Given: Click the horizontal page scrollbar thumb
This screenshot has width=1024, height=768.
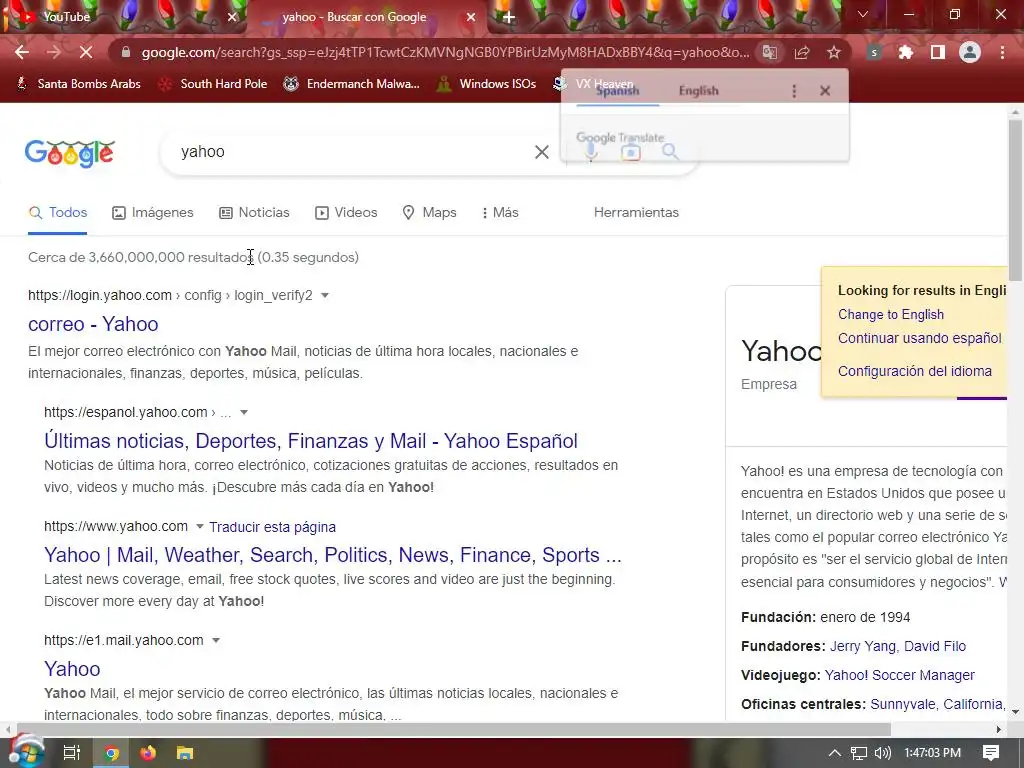Looking at the screenshot, I should tap(454, 729).
